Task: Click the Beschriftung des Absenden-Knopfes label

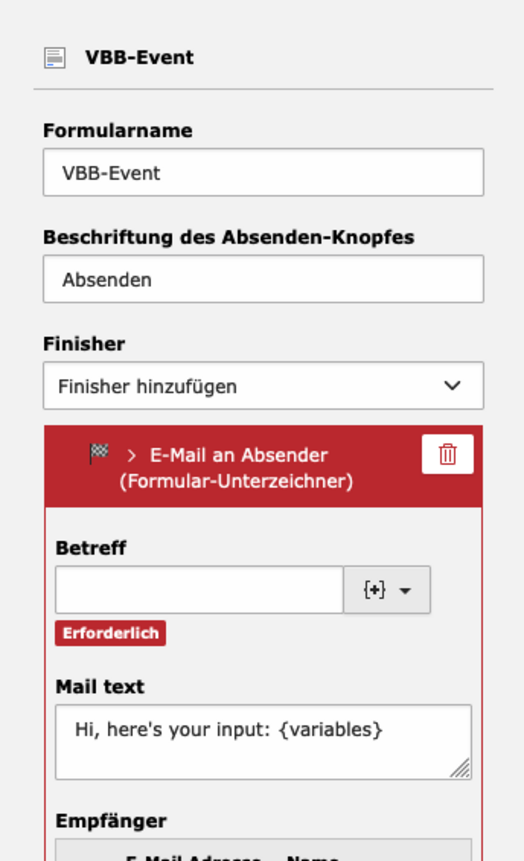Action: tap(228, 237)
